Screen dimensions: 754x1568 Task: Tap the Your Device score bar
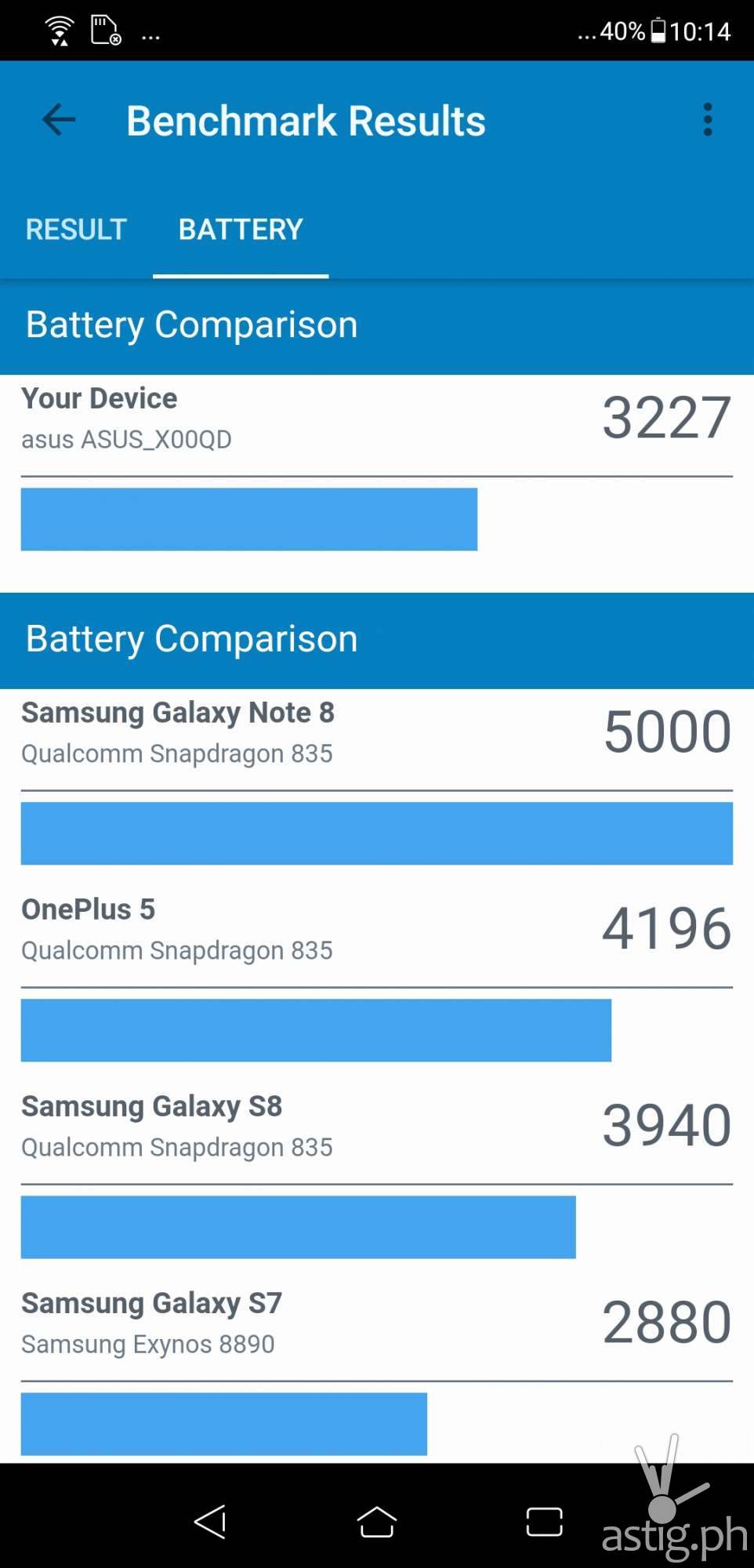click(x=249, y=519)
